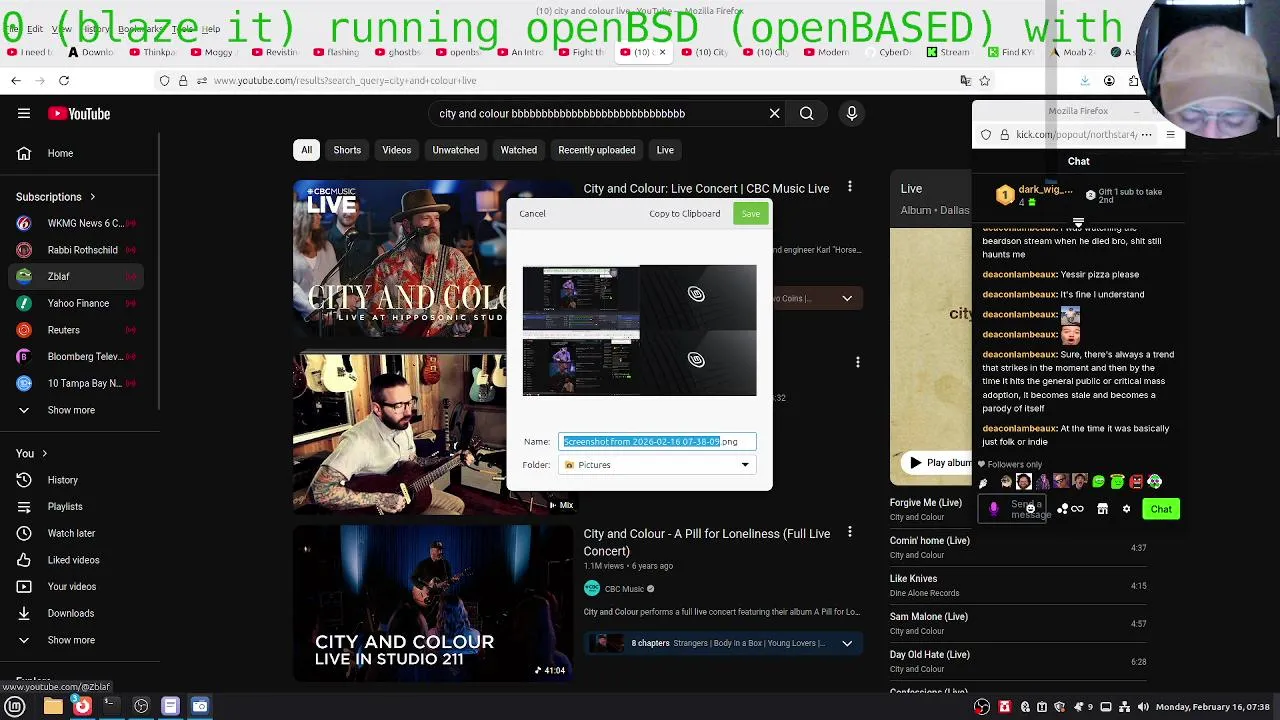Open the Folder Pictures dropdown in the save dialog
Screen dimensions: 1280x720
click(x=657, y=465)
